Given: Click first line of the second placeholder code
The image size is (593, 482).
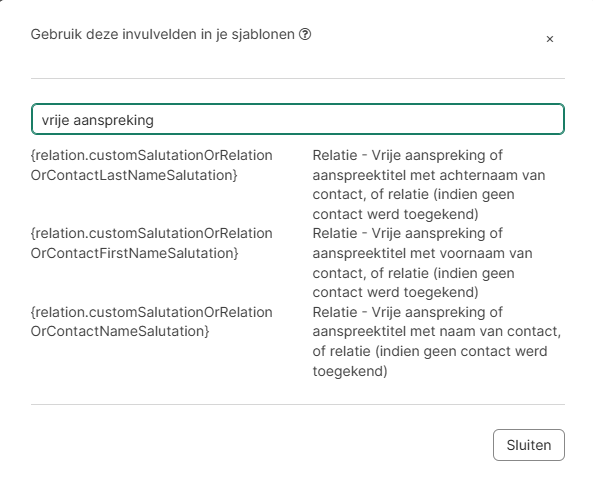Looking at the screenshot, I should [152, 233].
